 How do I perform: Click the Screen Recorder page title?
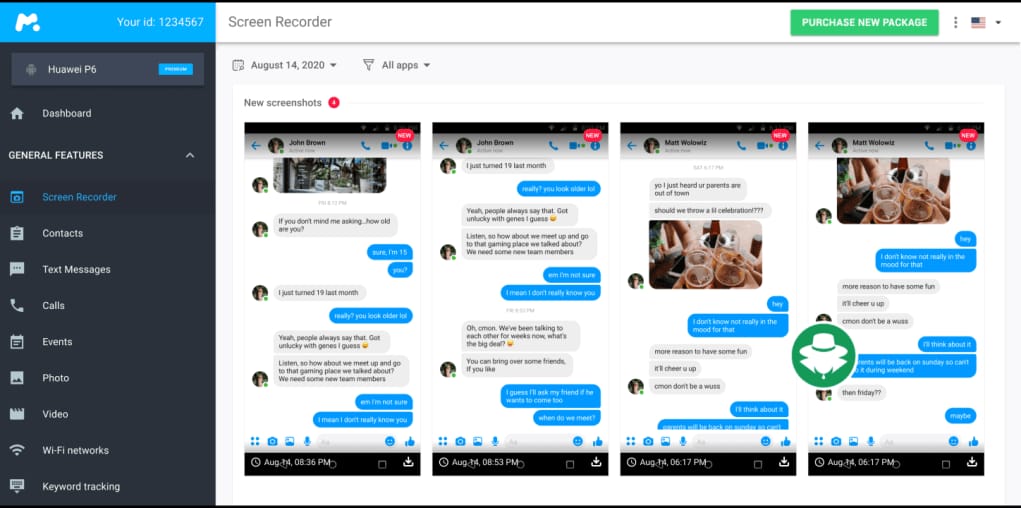pos(280,22)
